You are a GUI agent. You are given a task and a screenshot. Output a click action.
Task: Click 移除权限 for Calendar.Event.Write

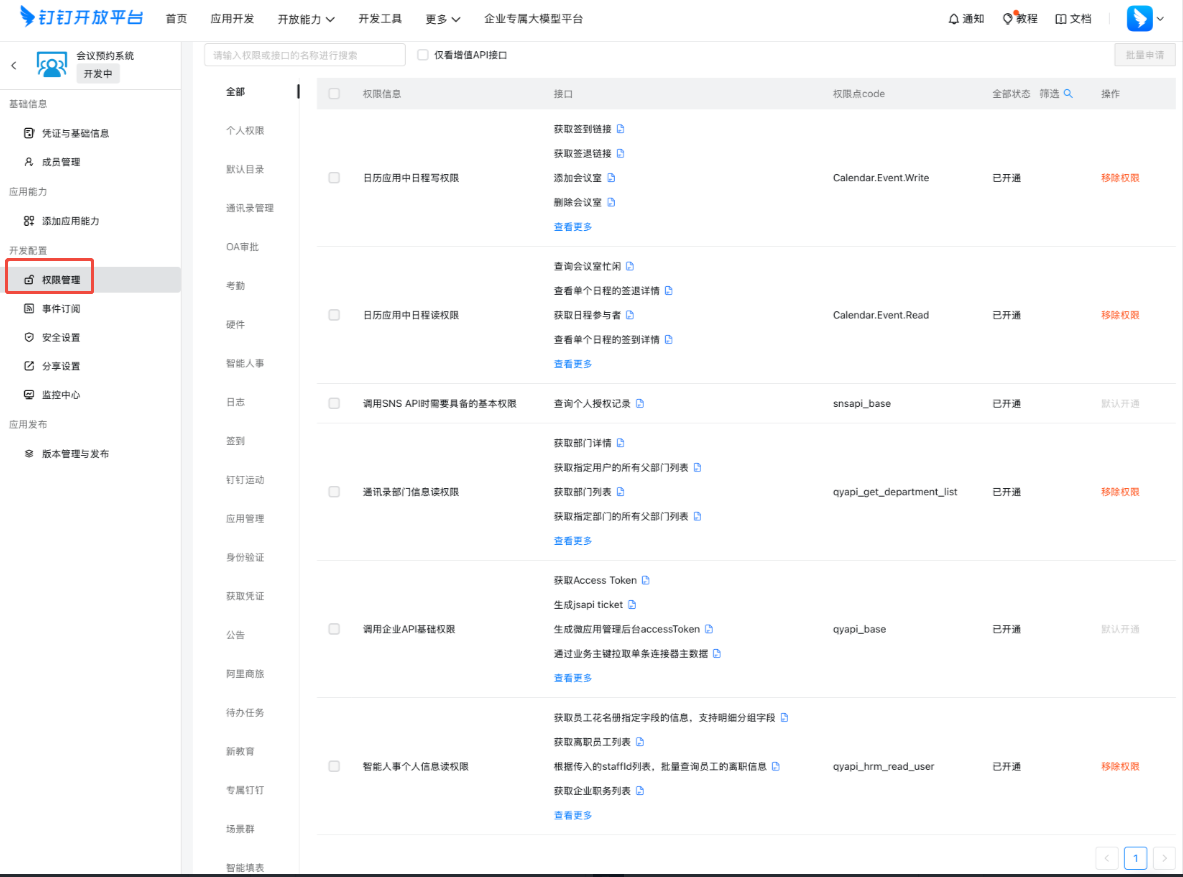[1120, 178]
